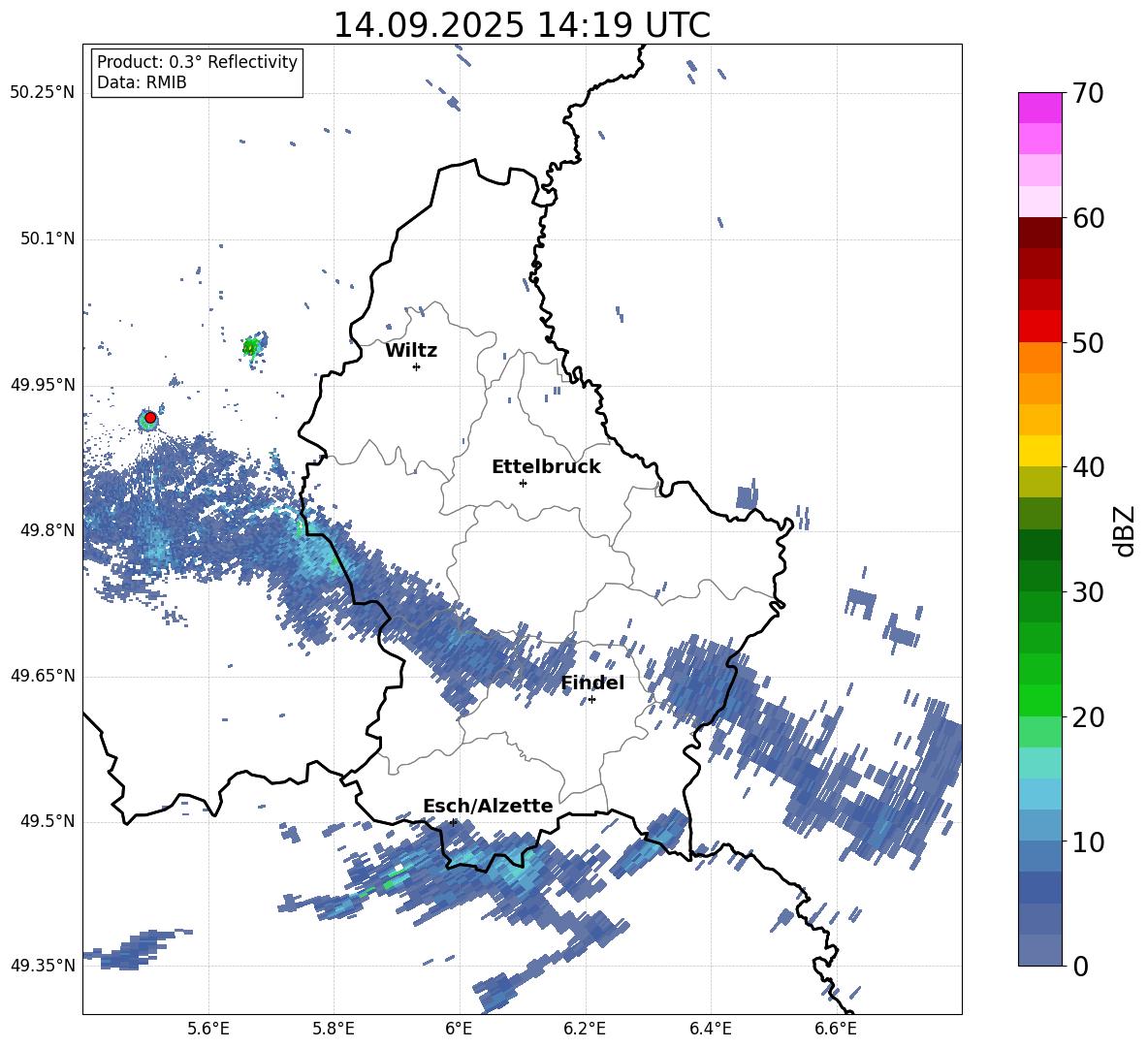Click the Ettelbruck cross marker
The height and width of the screenshot is (1048, 1148).
tap(523, 483)
